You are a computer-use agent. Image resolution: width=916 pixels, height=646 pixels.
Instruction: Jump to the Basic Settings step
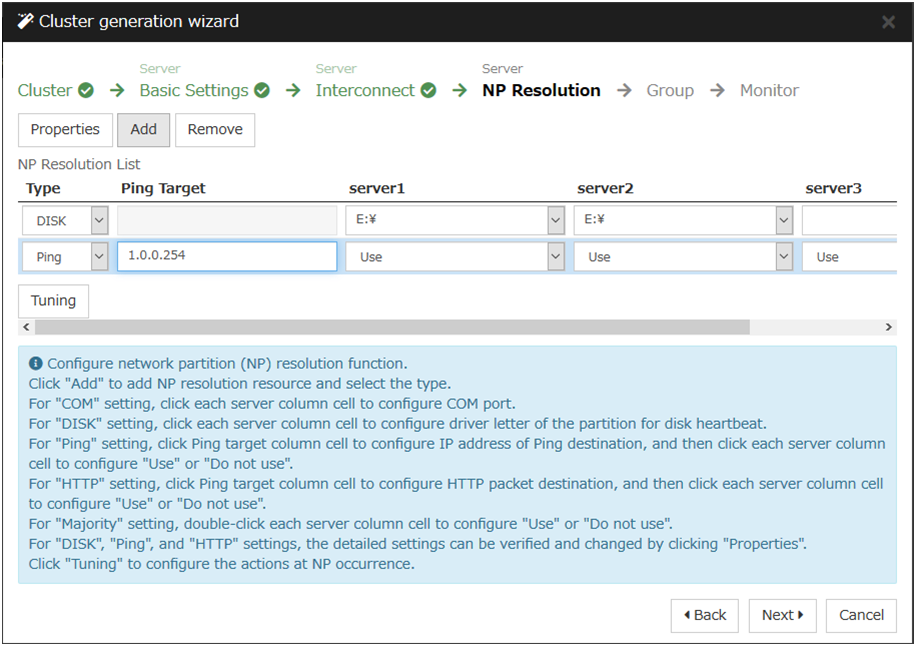tap(193, 90)
